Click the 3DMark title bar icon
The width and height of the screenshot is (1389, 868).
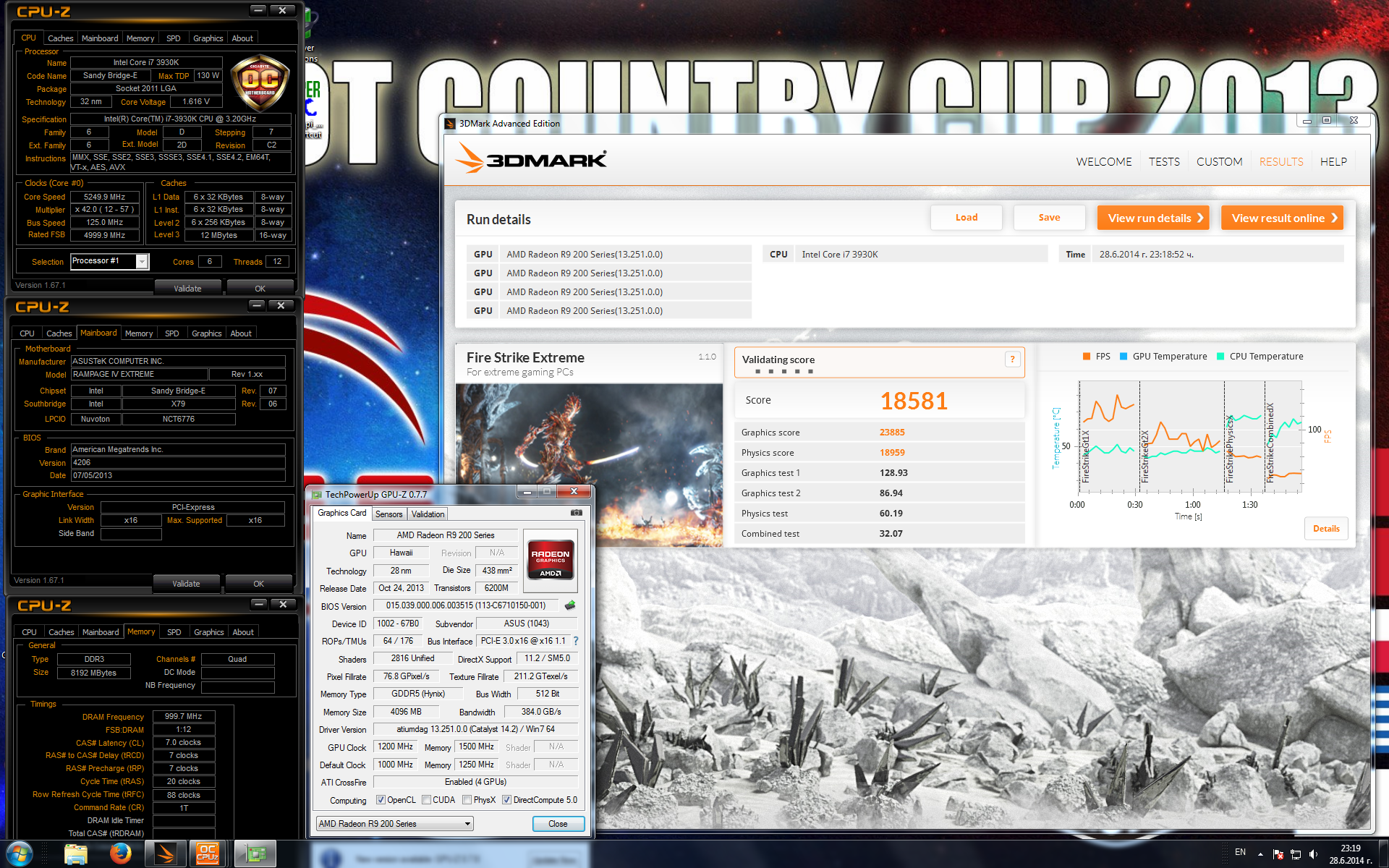(x=449, y=124)
